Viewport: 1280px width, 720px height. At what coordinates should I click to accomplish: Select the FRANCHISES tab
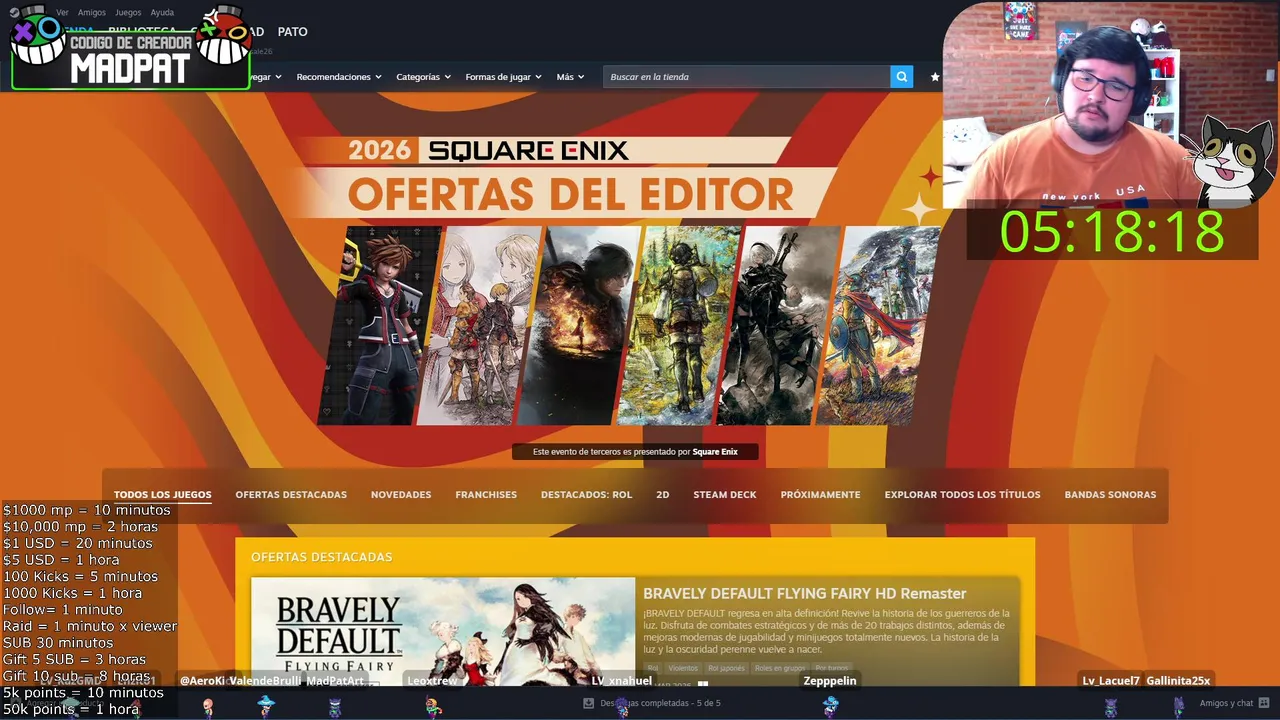click(x=486, y=495)
